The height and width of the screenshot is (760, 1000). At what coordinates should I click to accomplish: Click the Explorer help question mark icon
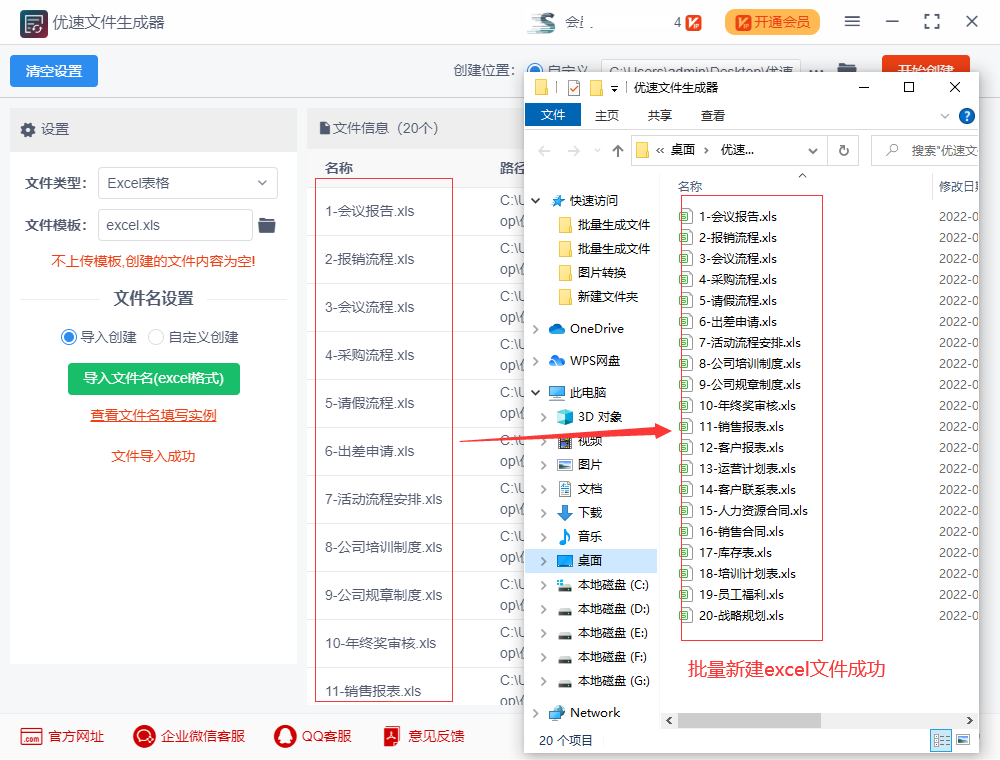pyautogui.click(x=966, y=115)
